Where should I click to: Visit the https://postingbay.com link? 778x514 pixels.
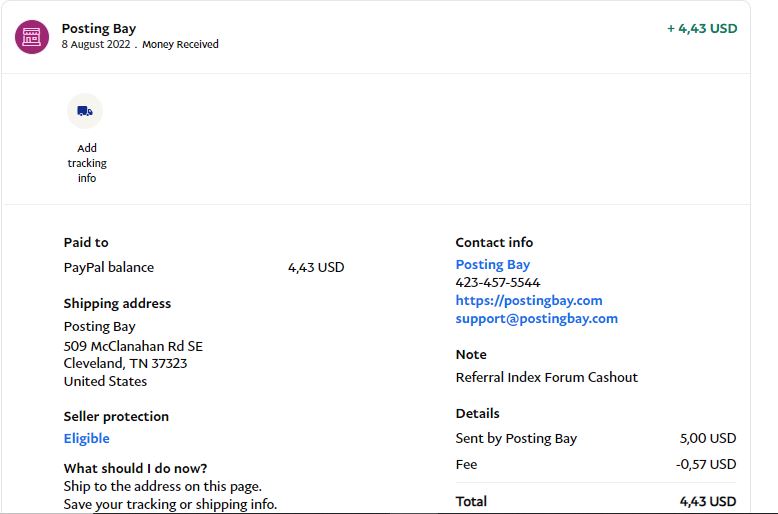(529, 300)
